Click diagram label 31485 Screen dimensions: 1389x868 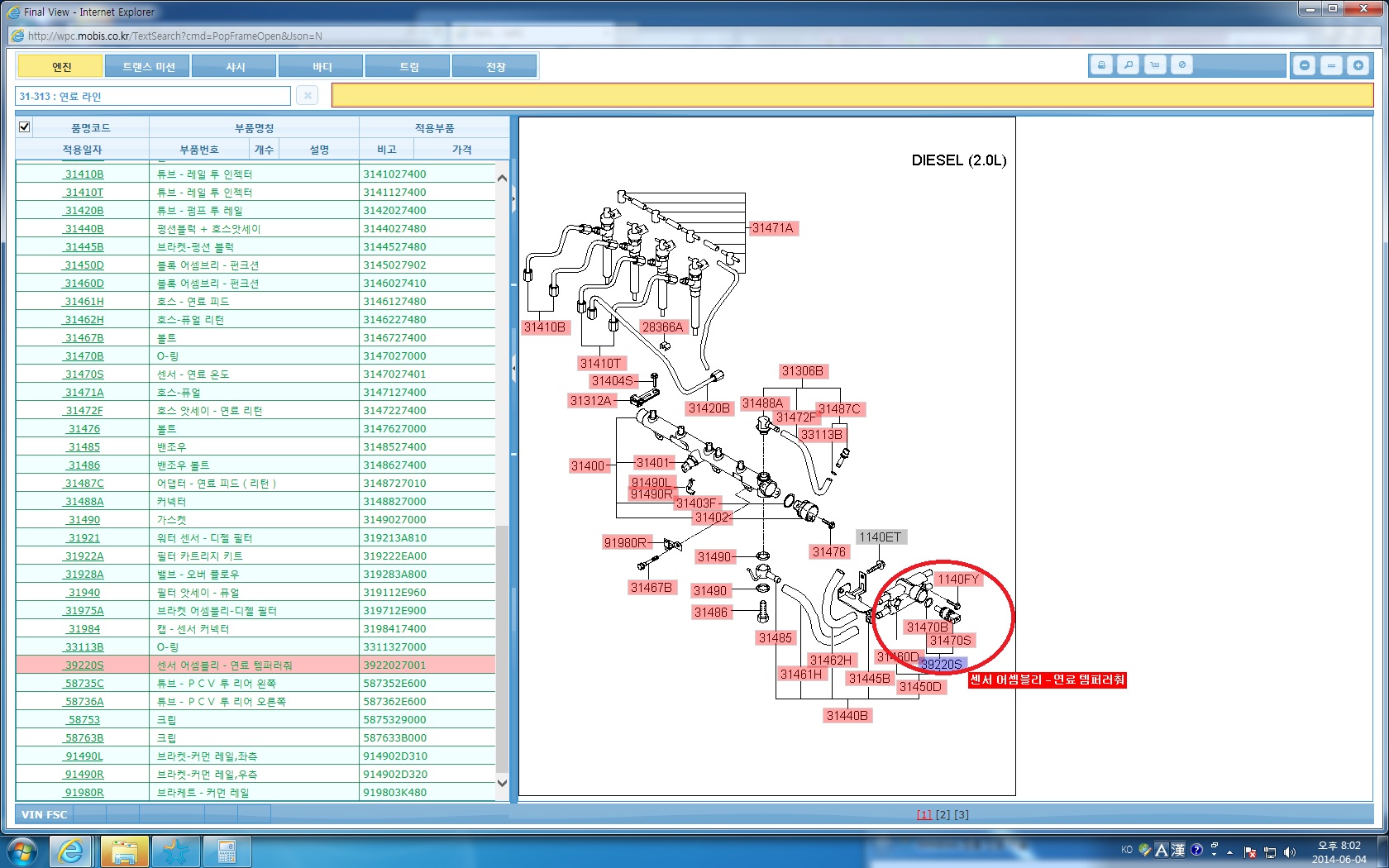[776, 638]
